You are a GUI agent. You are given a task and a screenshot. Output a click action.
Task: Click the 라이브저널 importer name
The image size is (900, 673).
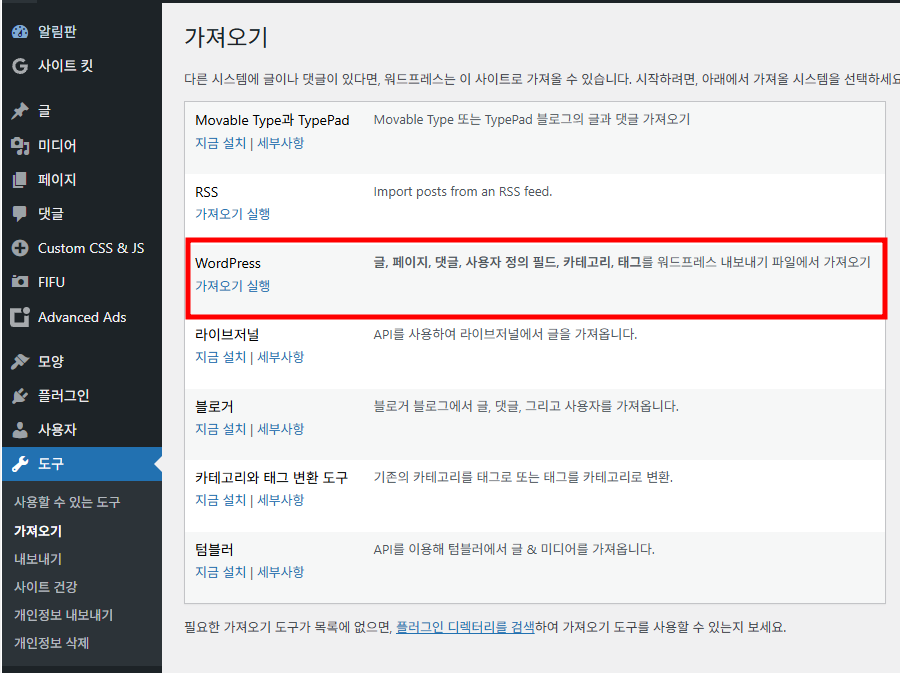click(227, 334)
